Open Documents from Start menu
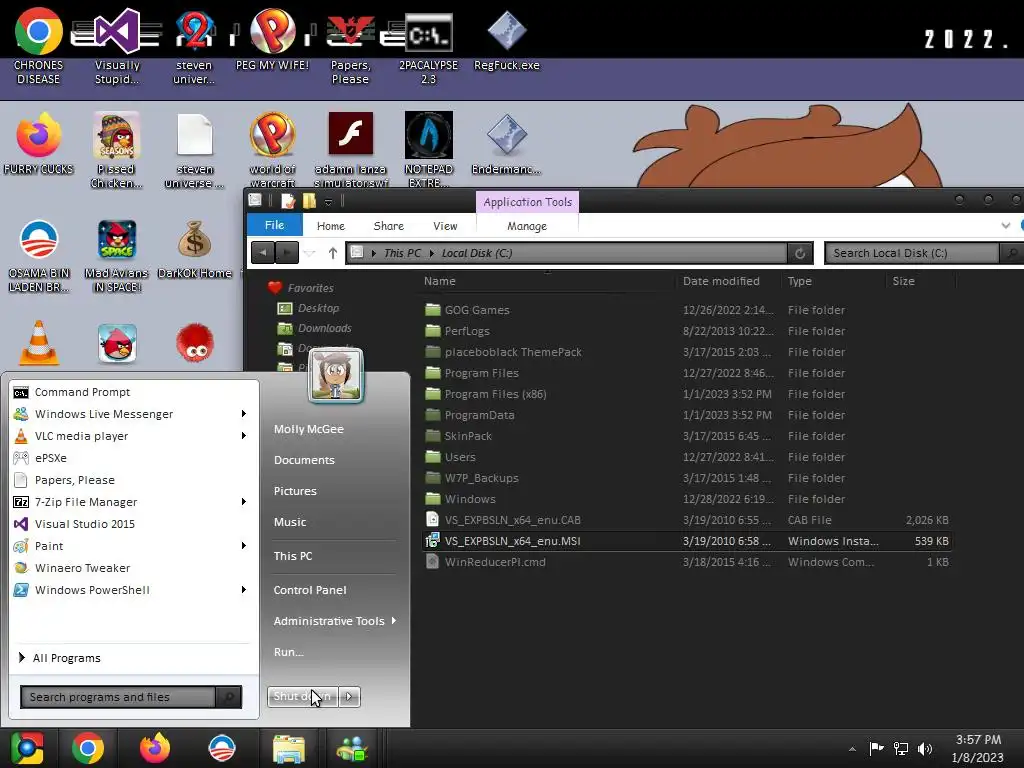The height and width of the screenshot is (768, 1024). 304,460
